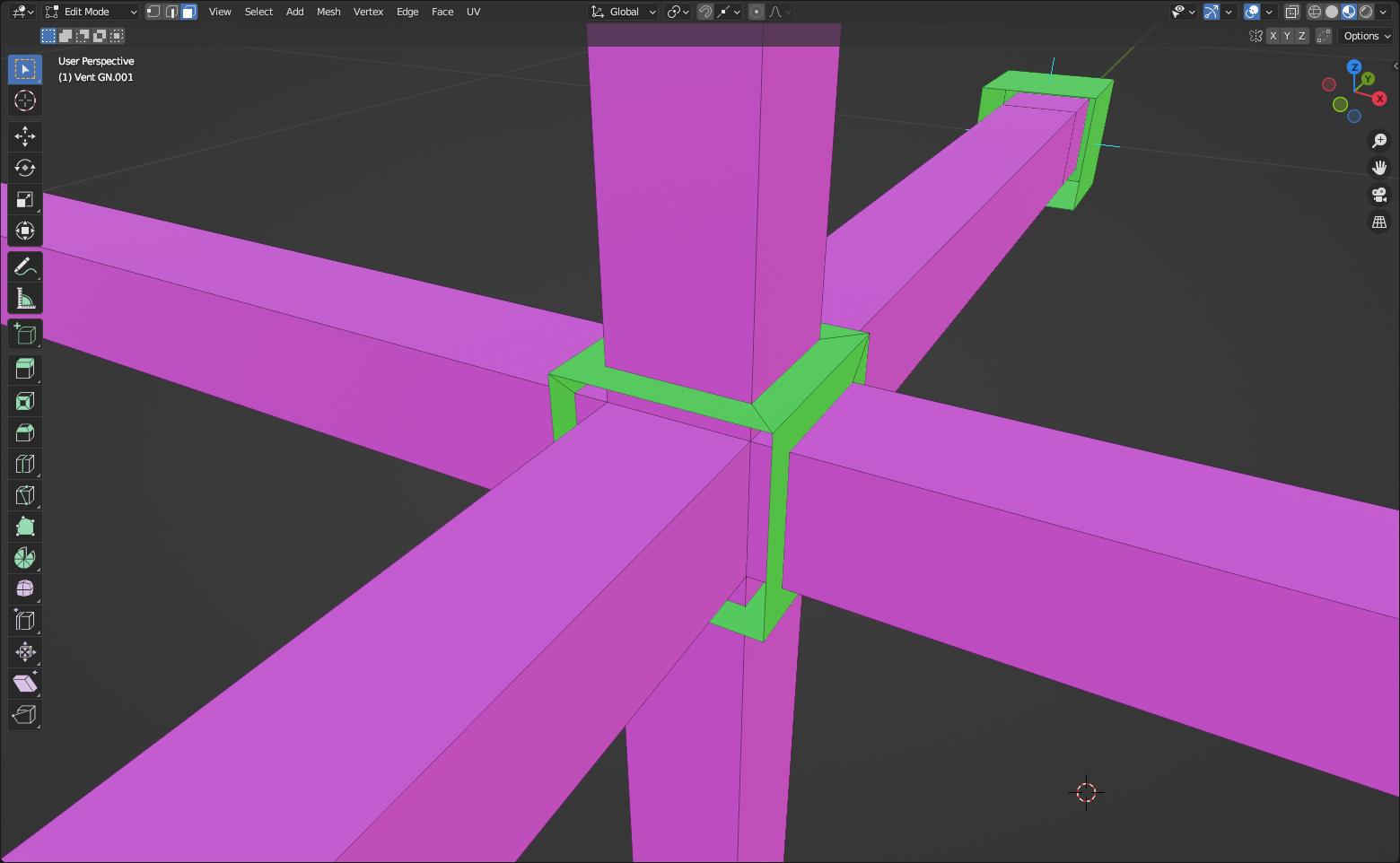The image size is (1400, 863).
Task: Set selection mode to new selection
Action: (48, 36)
